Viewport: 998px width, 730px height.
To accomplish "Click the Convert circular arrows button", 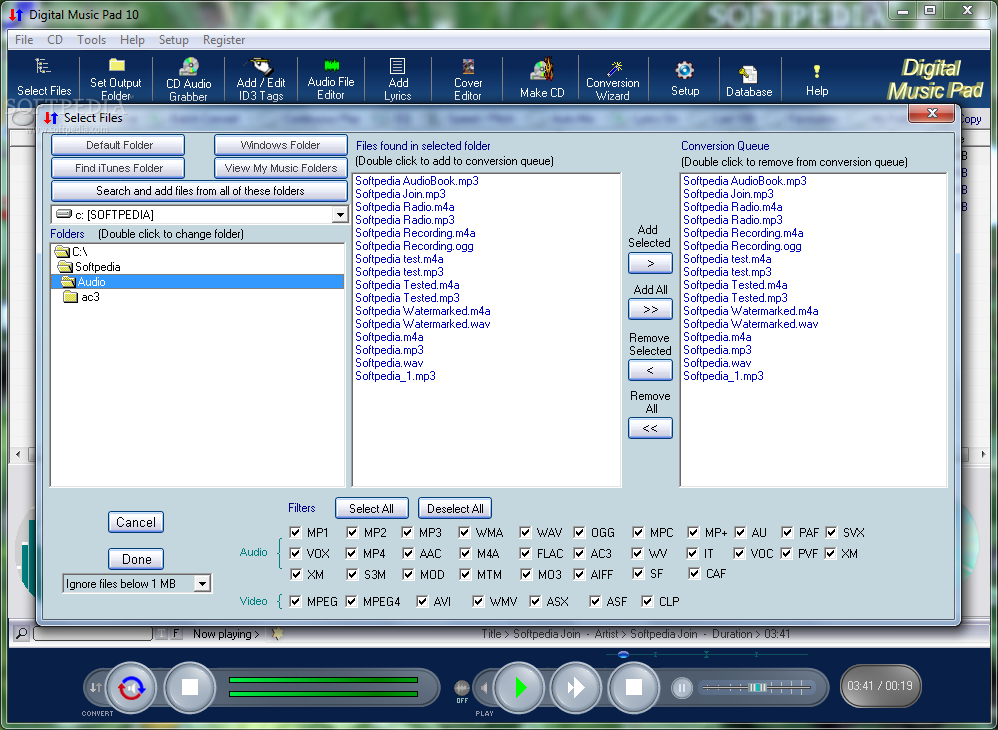I will point(131,688).
